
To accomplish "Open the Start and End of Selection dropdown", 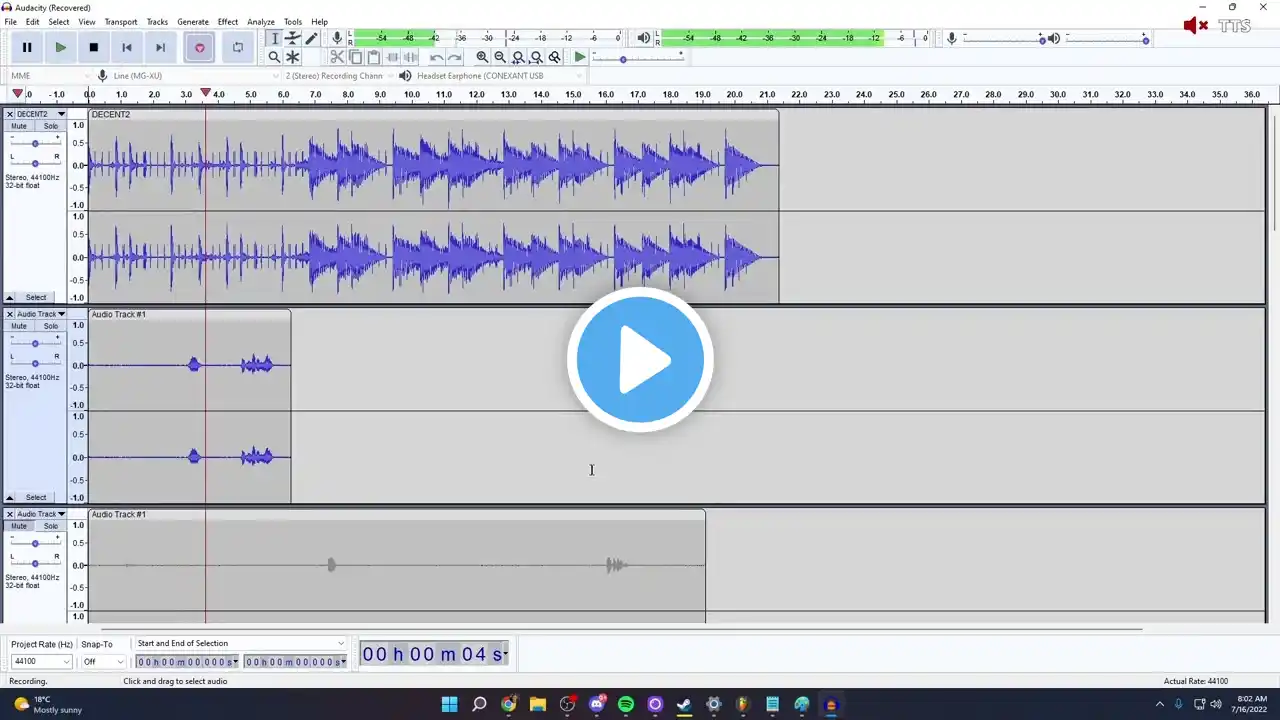I will [x=240, y=643].
